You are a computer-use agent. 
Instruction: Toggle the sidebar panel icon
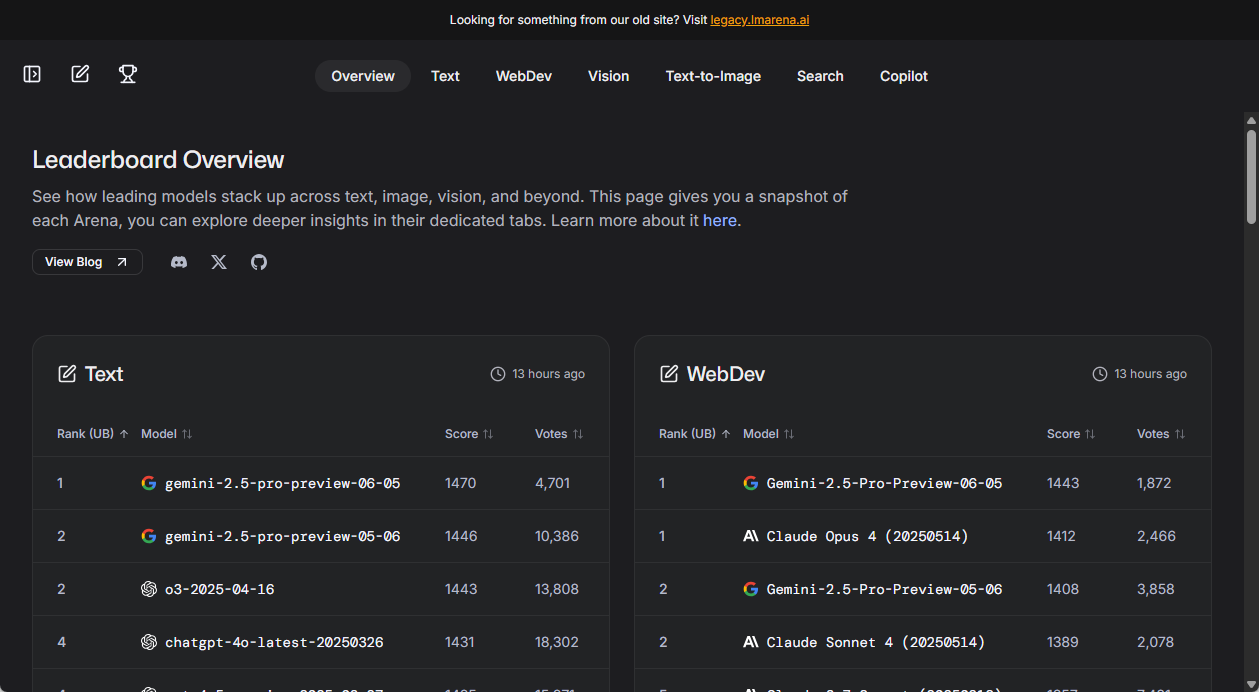[x=32, y=74]
